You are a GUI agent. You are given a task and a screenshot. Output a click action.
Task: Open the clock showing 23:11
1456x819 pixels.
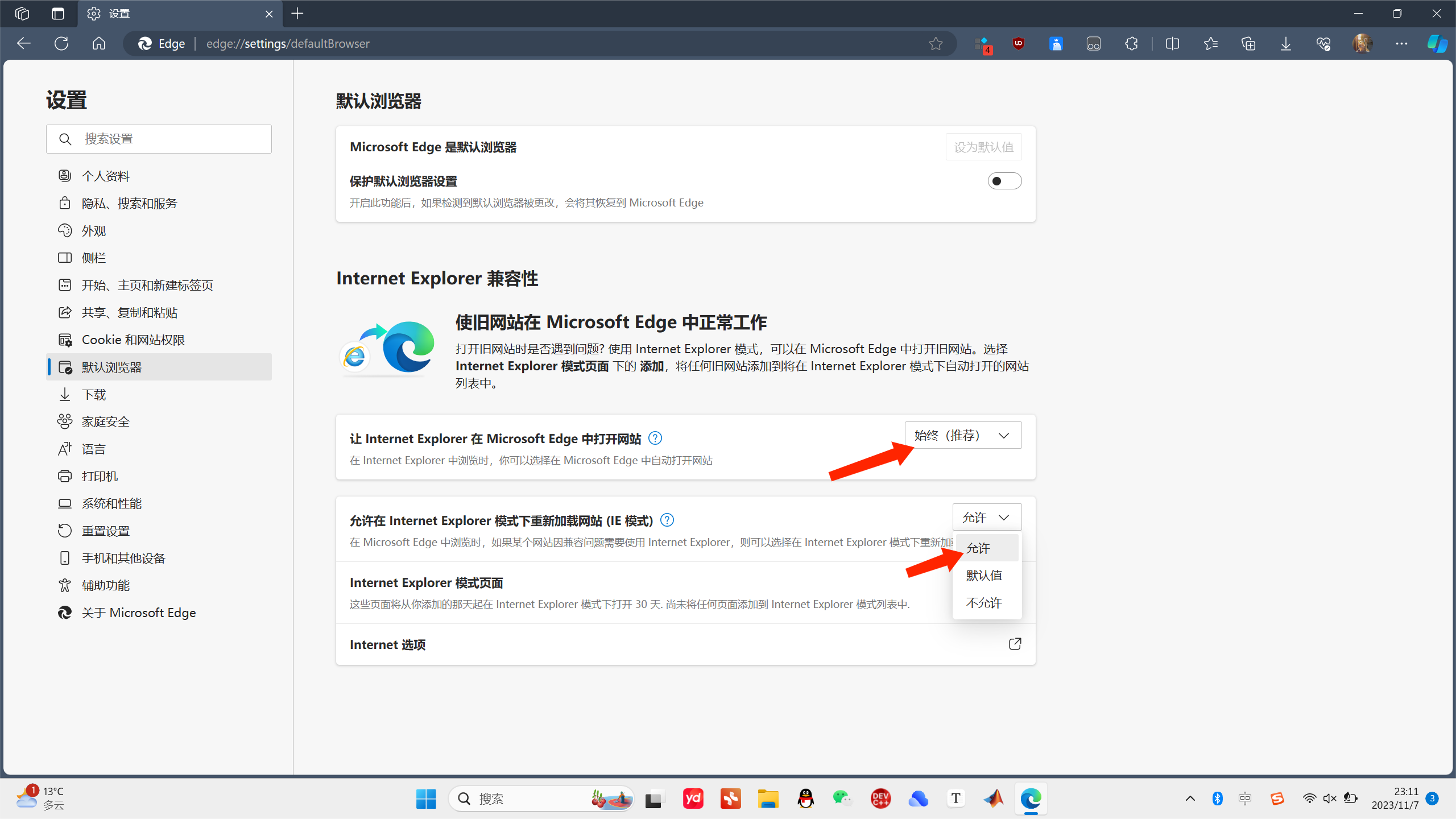(1395, 799)
